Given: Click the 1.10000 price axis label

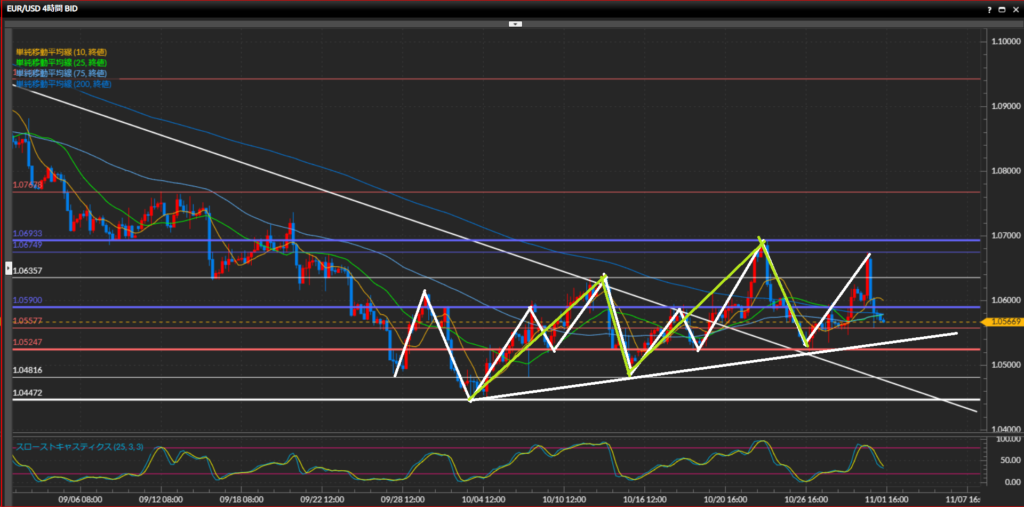Looking at the screenshot, I should coord(1003,41).
